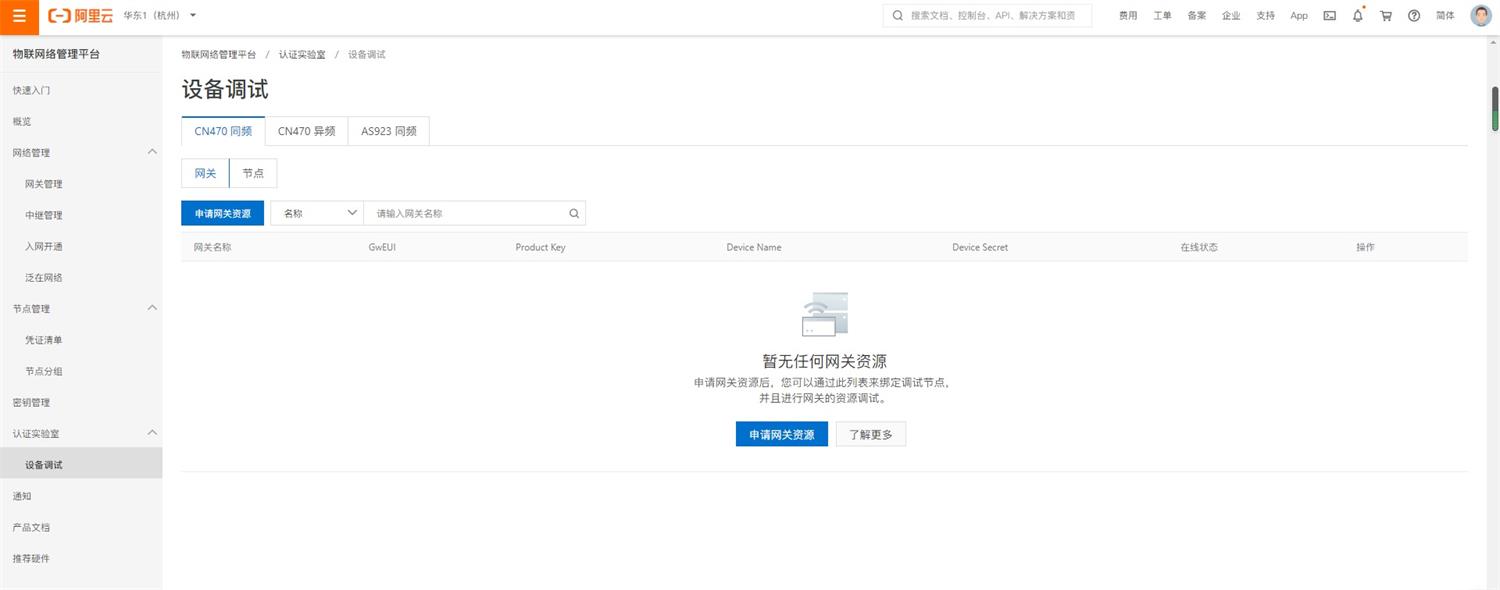This screenshot has width=1500, height=590.
Task: Switch to the AS923 同频 tab
Action: (388, 131)
